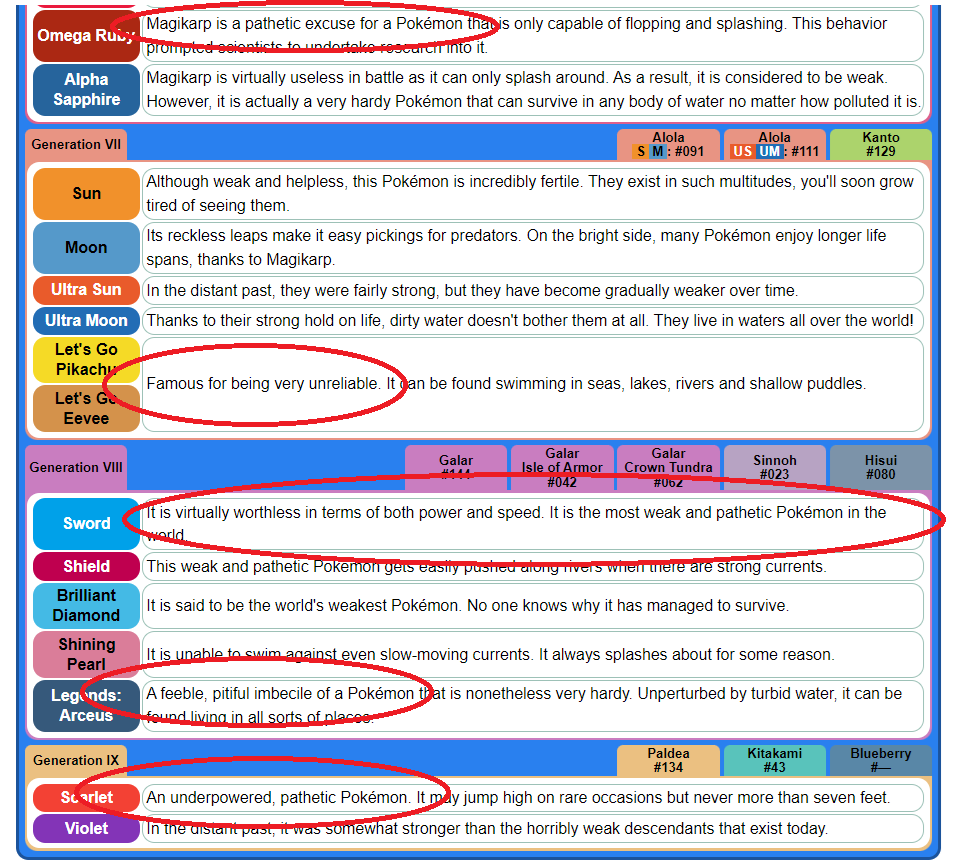Click the Shining Pearl slow-moving currents entry
967x865 pixels.
533,654
